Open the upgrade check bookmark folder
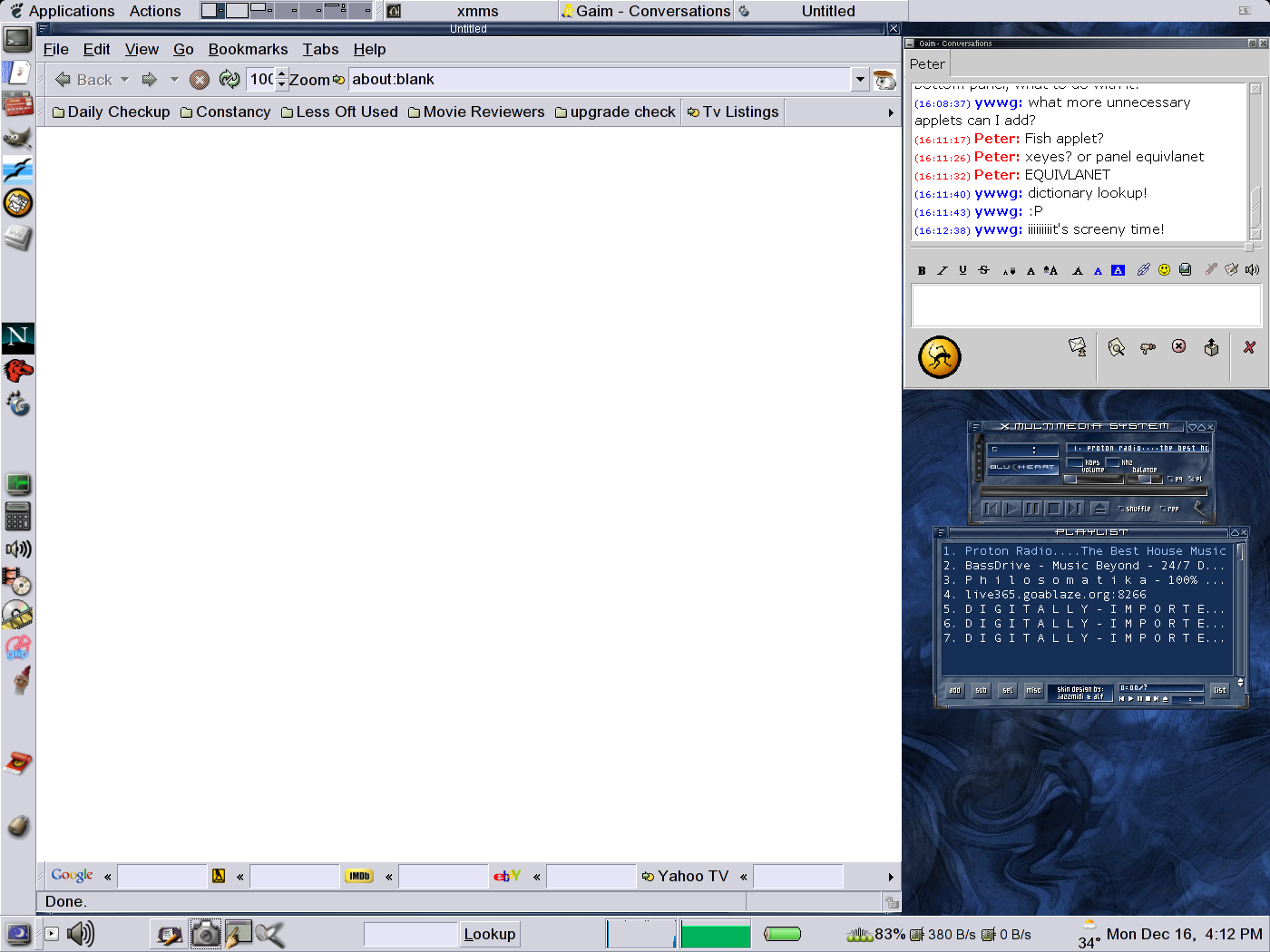This screenshot has width=1270, height=952. [x=615, y=112]
